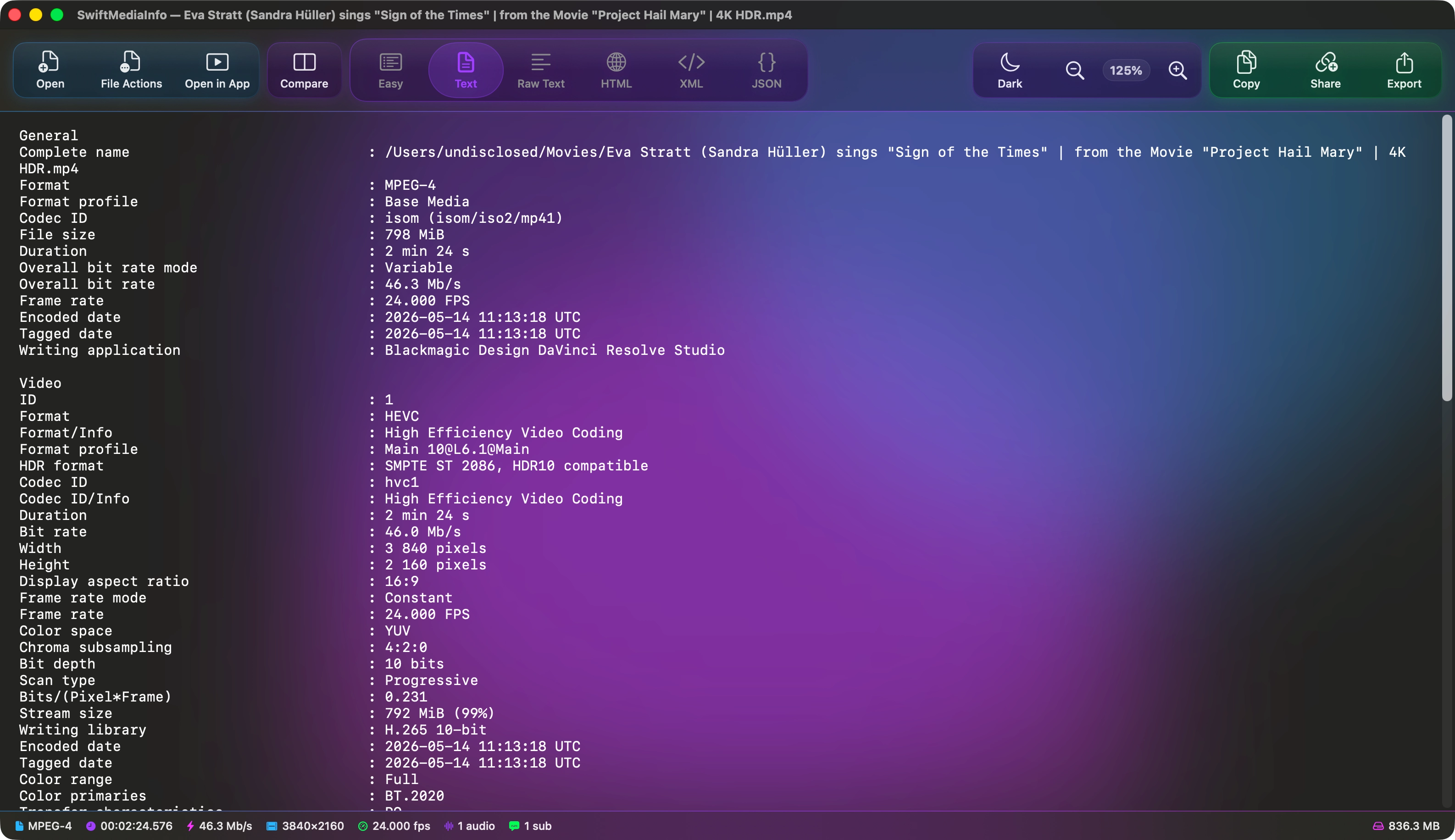Screen dimensions: 1455x840
Task: Click the '792 MiB (99%)' stream size value
Action: [x=440, y=713]
